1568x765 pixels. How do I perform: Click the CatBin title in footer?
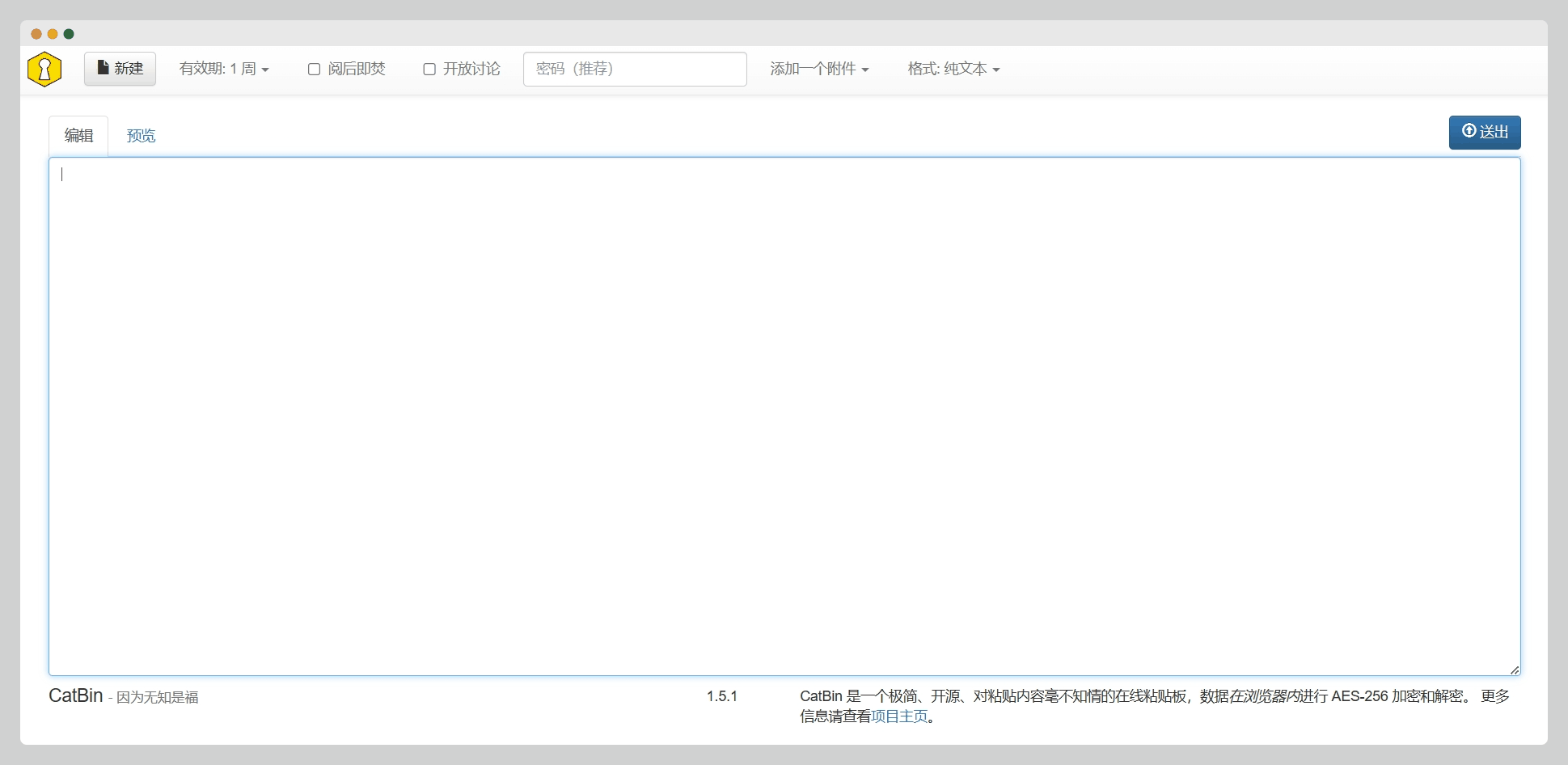pyautogui.click(x=76, y=696)
